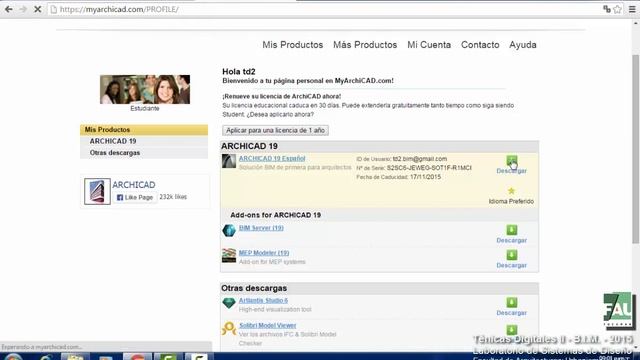This screenshot has height=360, width=640.
Task: Click the ARCHICAD Facebook page logo
Action: 97,191
